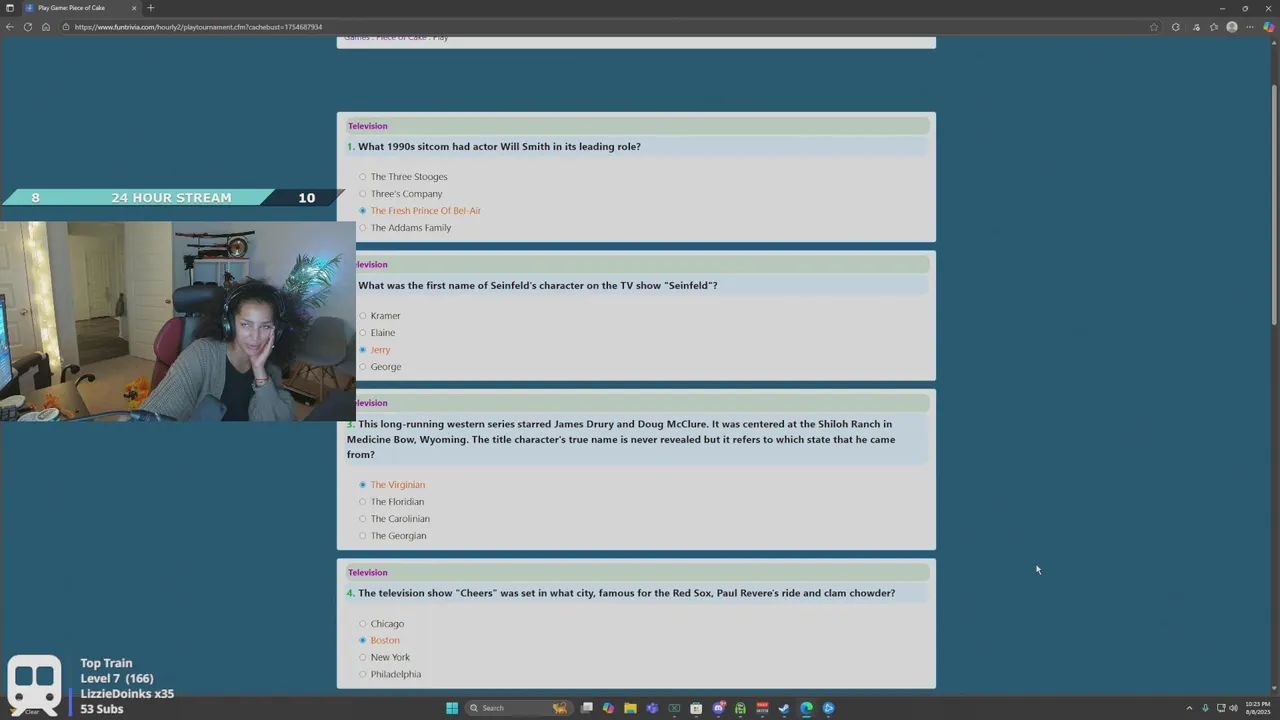Open the Windows Start menu

tap(452, 708)
